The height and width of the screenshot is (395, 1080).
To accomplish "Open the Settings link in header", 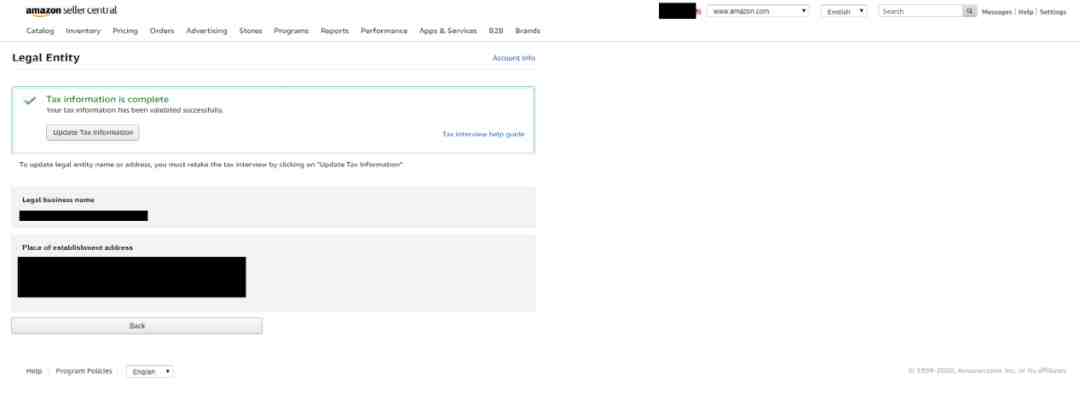I will pos(1052,12).
